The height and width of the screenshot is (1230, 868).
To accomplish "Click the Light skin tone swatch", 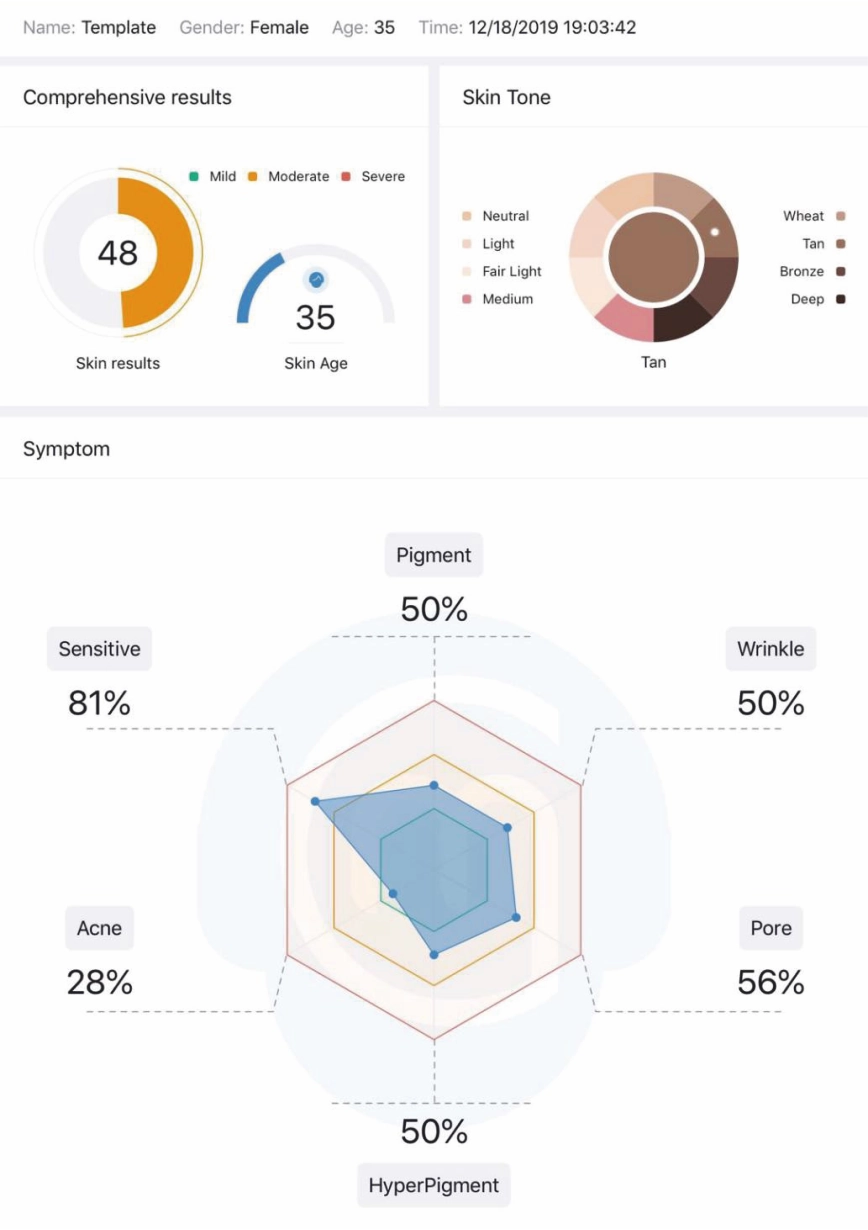I will [466, 244].
